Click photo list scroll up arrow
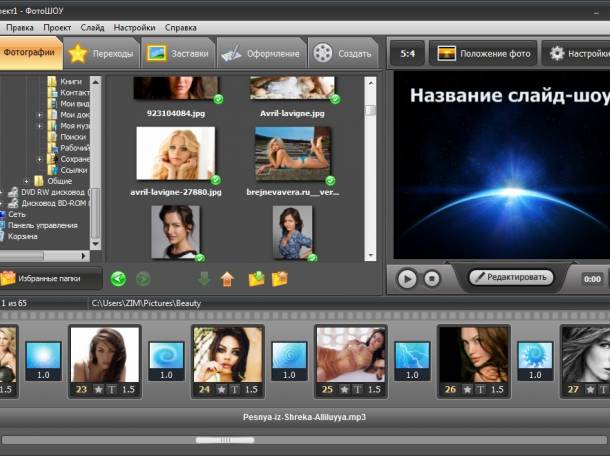Viewport: 610px width, 456px height. click(370, 82)
